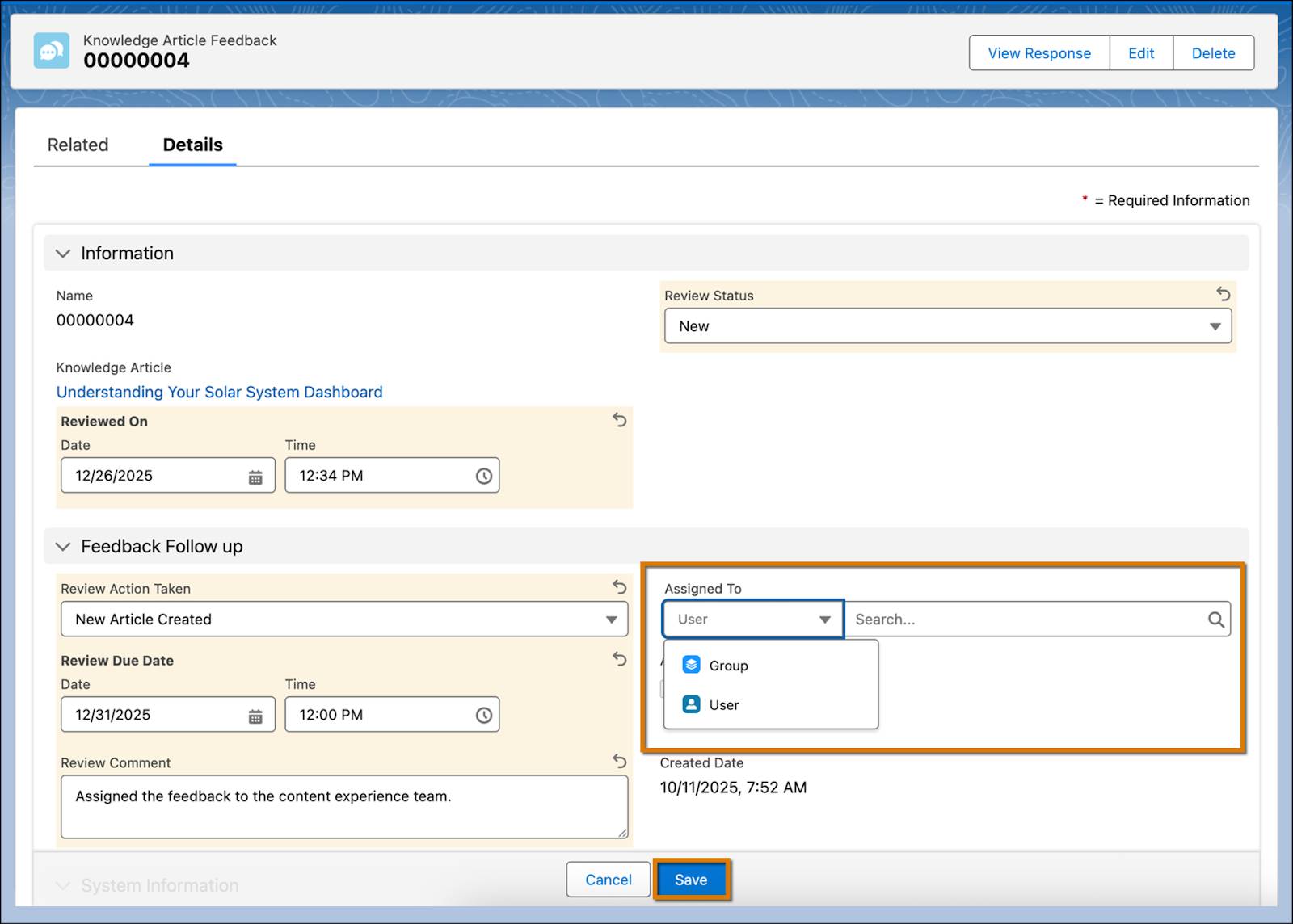Click the record title 00000004 in header
Viewport: 1293px width, 924px height.
coord(136,61)
